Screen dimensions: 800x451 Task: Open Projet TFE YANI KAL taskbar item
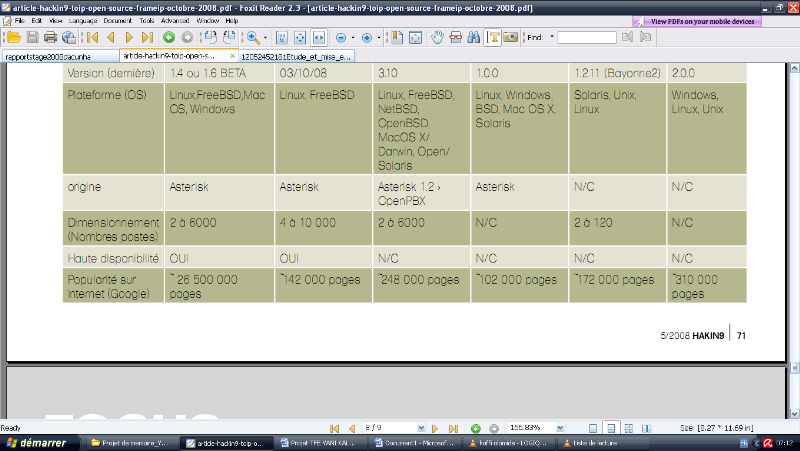coord(318,443)
